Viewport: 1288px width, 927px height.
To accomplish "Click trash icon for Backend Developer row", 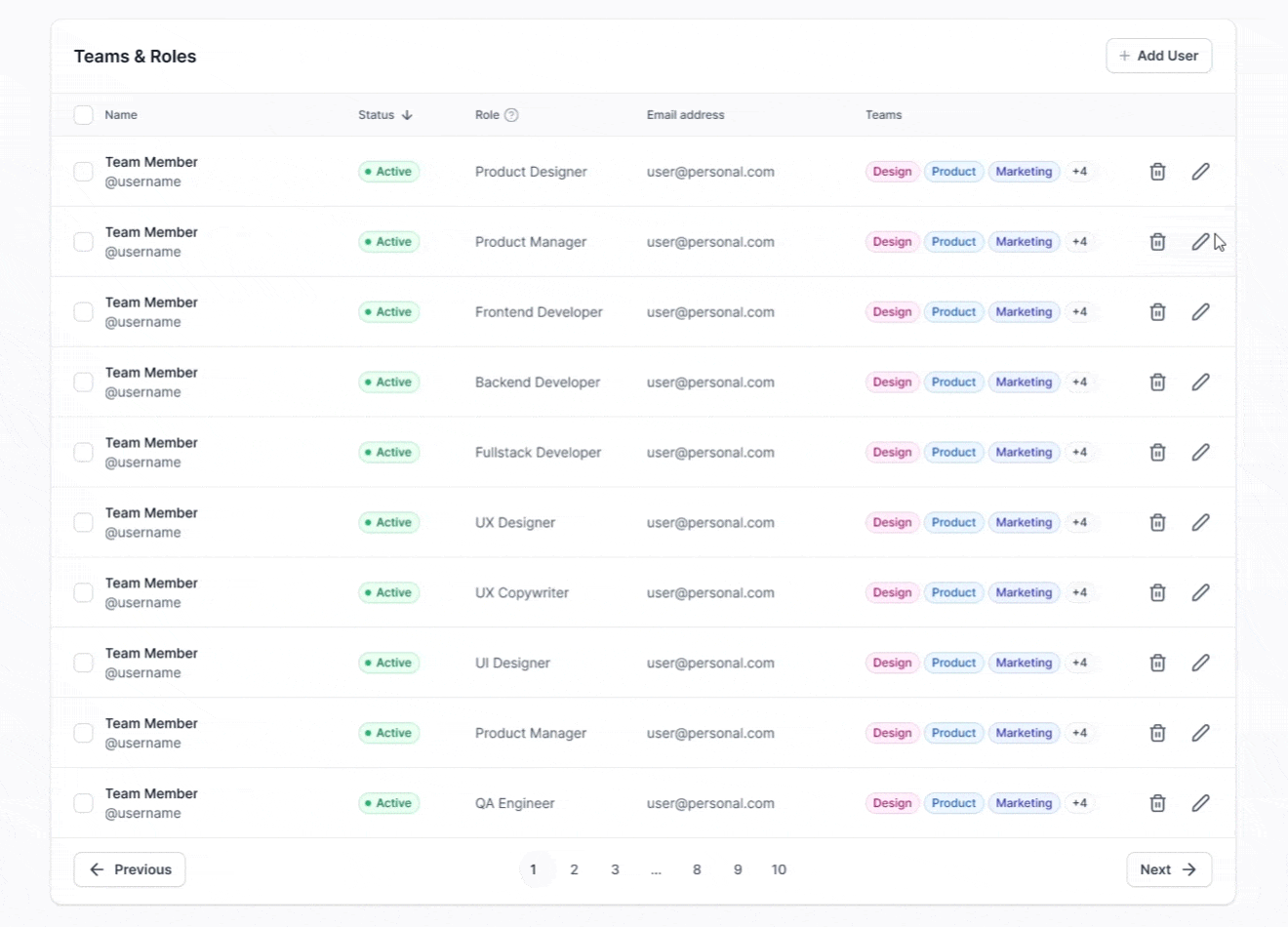I will [1157, 383].
